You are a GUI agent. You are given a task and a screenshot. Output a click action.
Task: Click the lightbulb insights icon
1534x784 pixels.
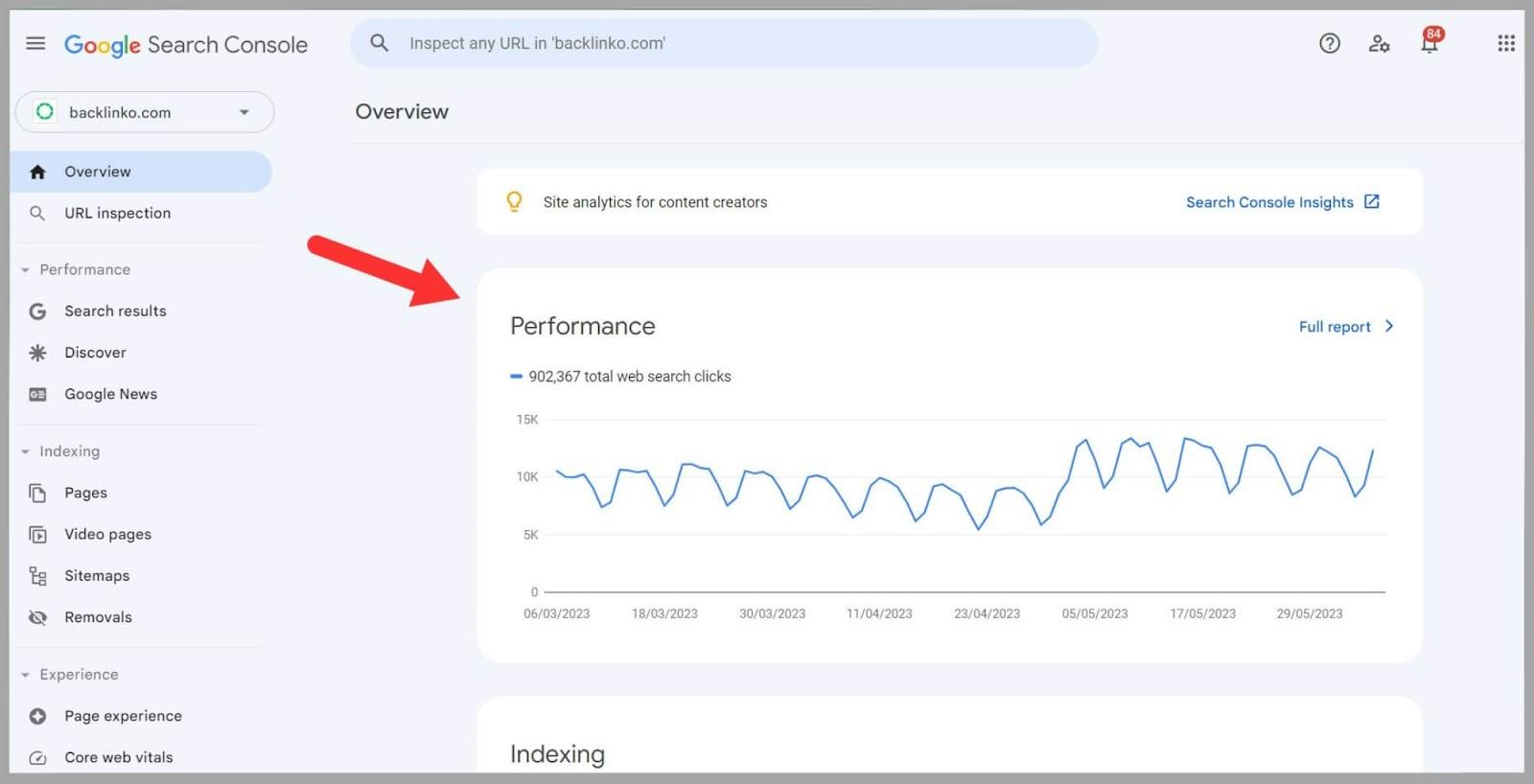coord(514,201)
